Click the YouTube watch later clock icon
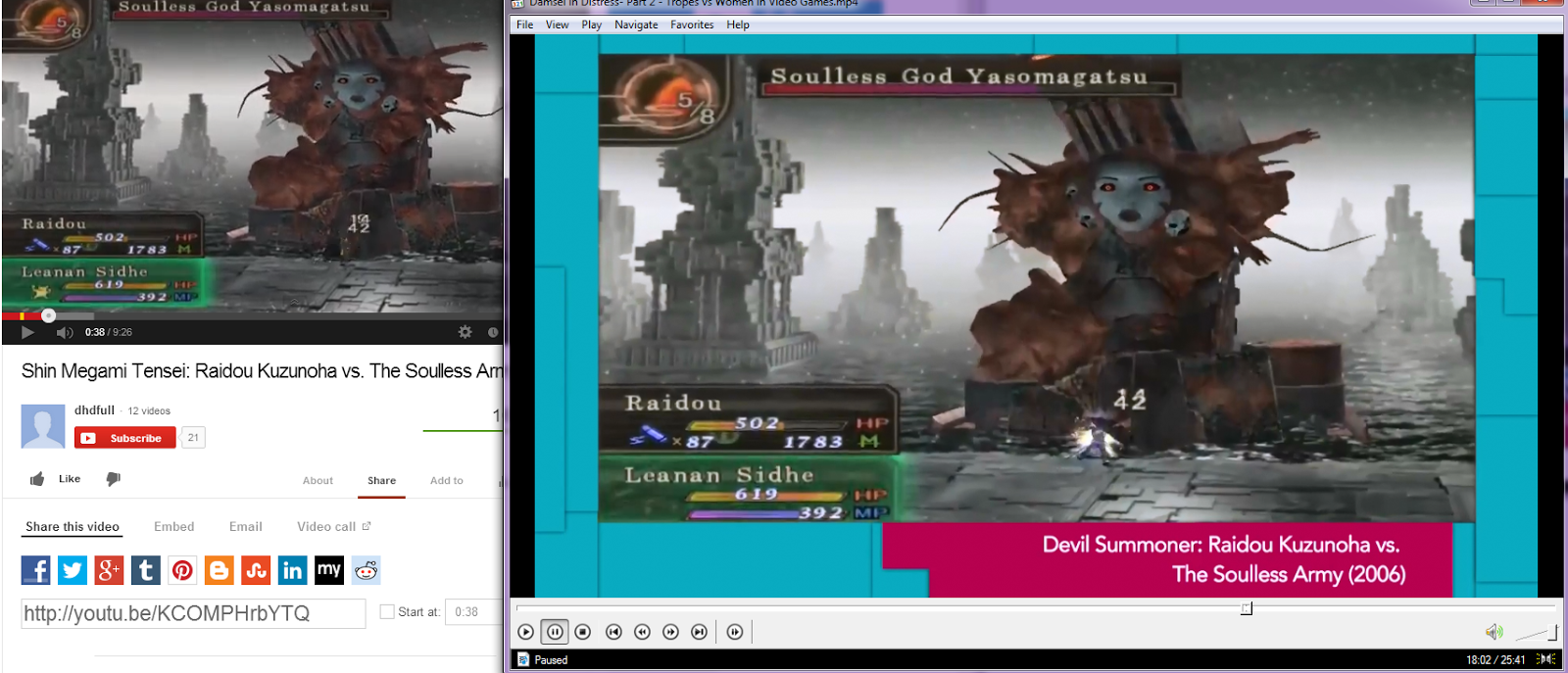Viewport: 1568px width, 673px height. pyautogui.click(x=493, y=332)
